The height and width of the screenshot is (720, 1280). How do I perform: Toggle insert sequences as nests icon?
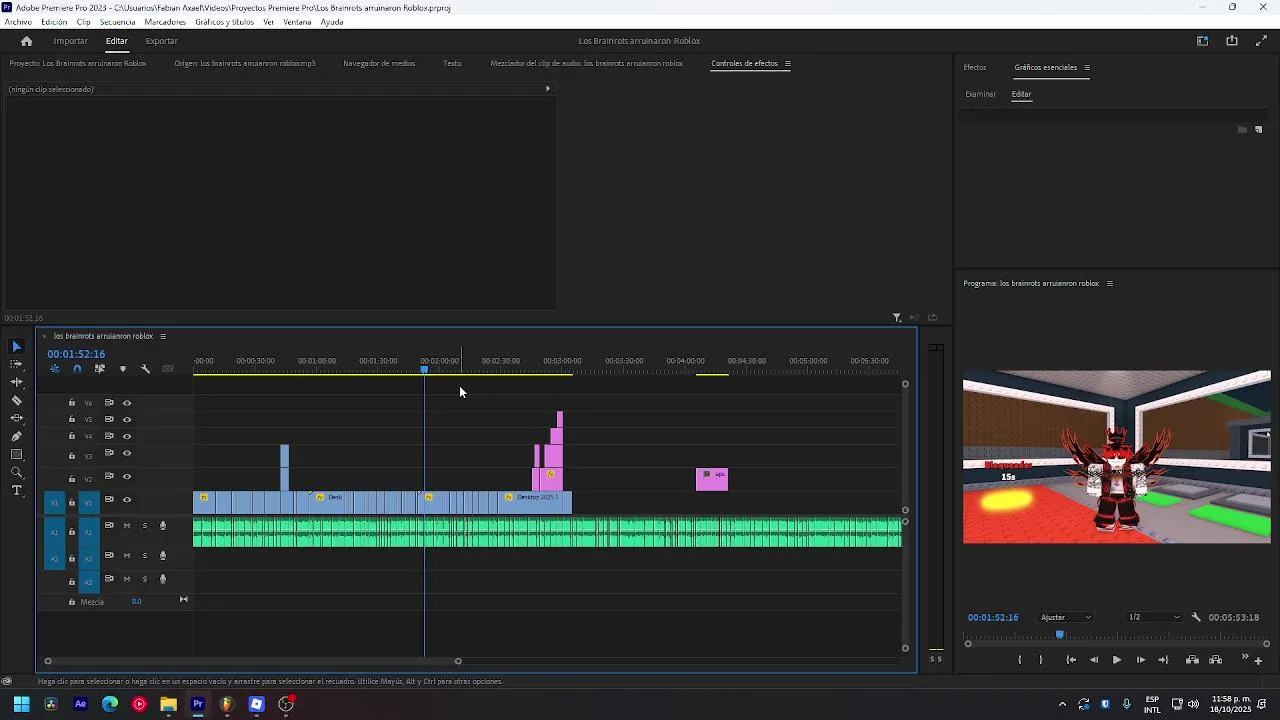click(x=54, y=369)
